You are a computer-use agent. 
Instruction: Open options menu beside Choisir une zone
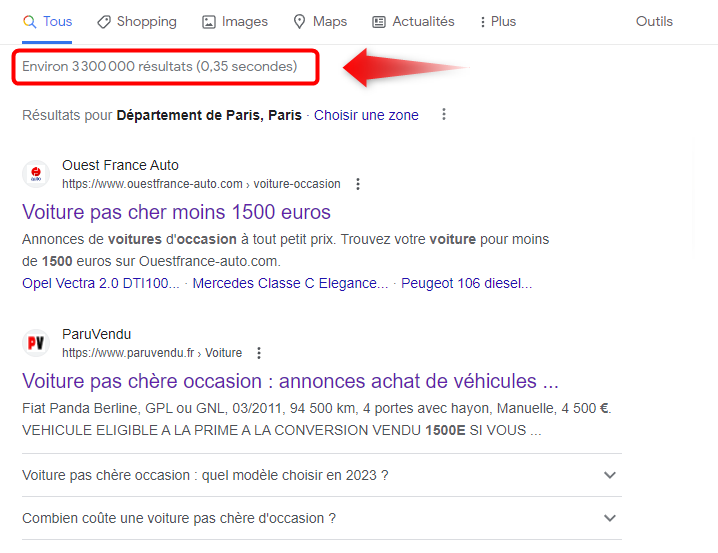pos(444,114)
